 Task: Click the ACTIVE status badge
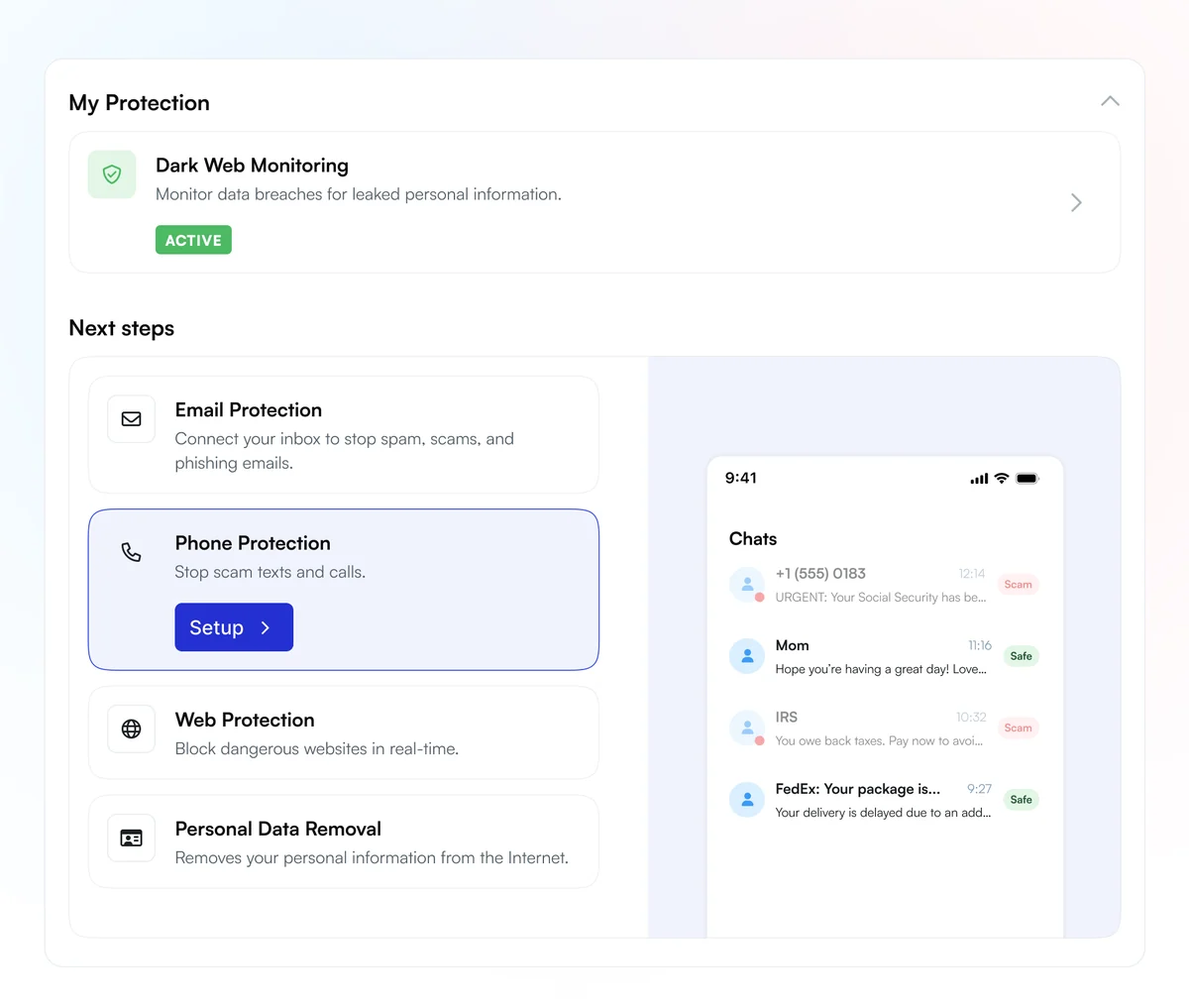tap(193, 240)
